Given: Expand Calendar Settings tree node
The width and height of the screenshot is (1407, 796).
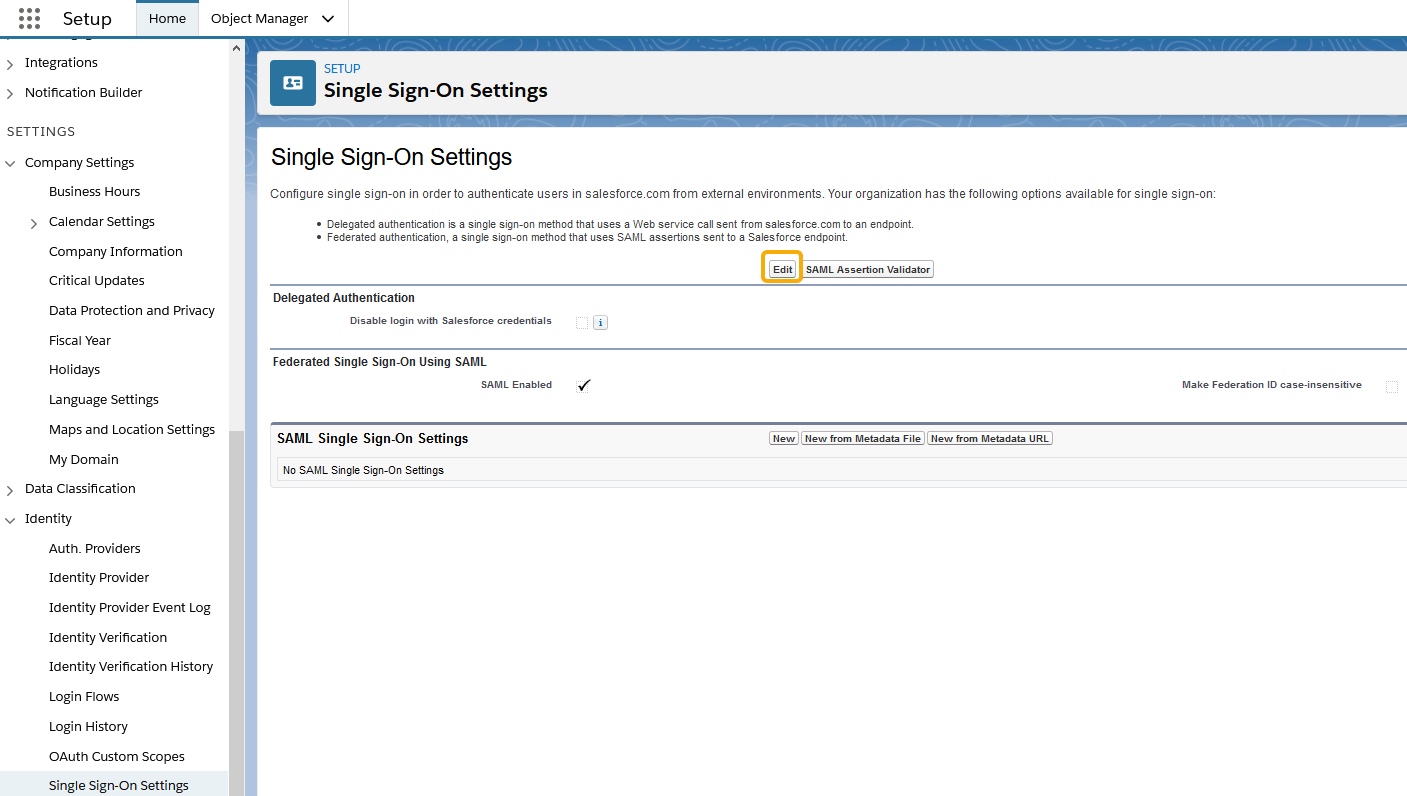Looking at the screenshot, I should [x=34, y=223].
